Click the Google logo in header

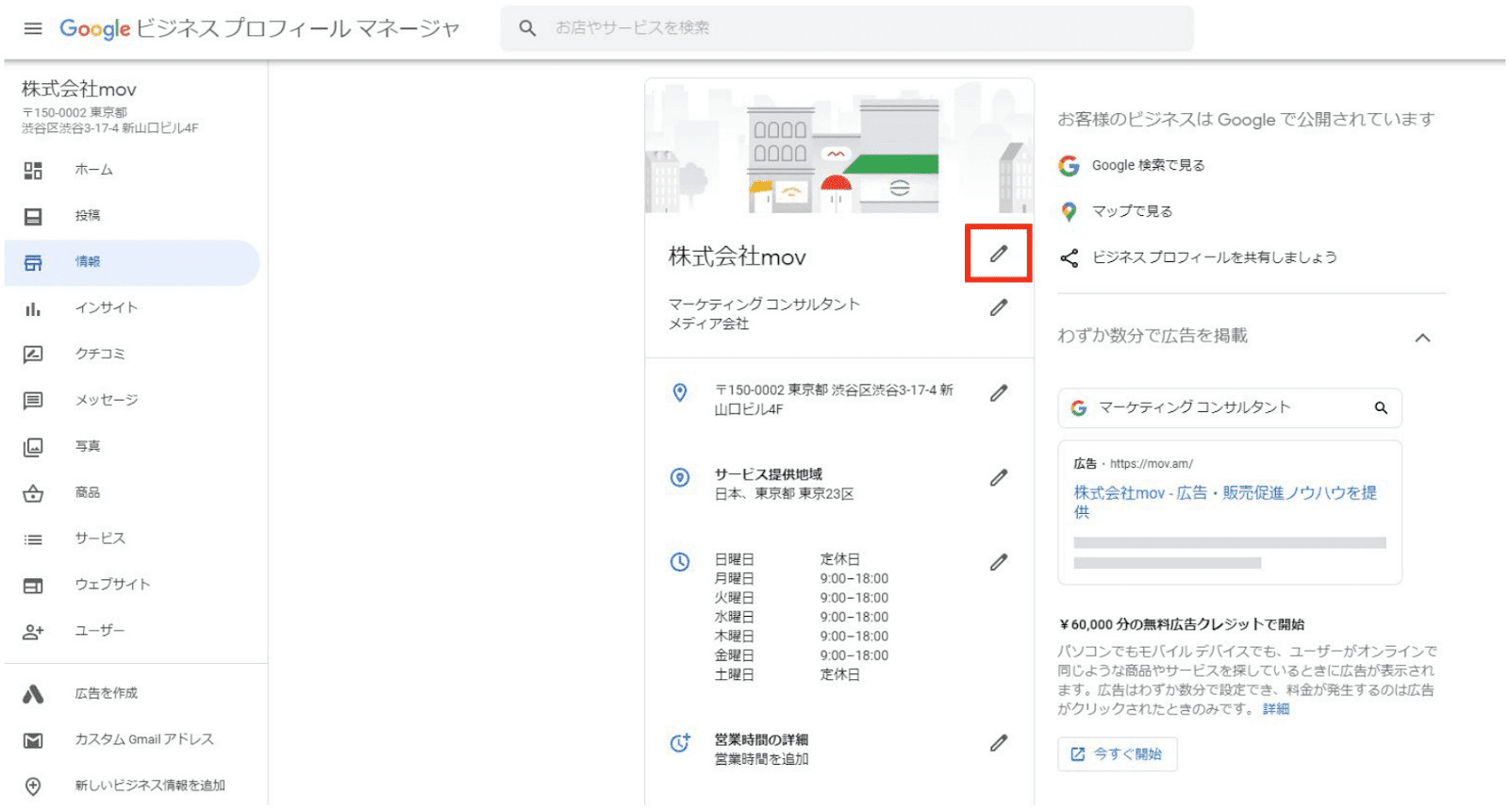click(95, 28)
